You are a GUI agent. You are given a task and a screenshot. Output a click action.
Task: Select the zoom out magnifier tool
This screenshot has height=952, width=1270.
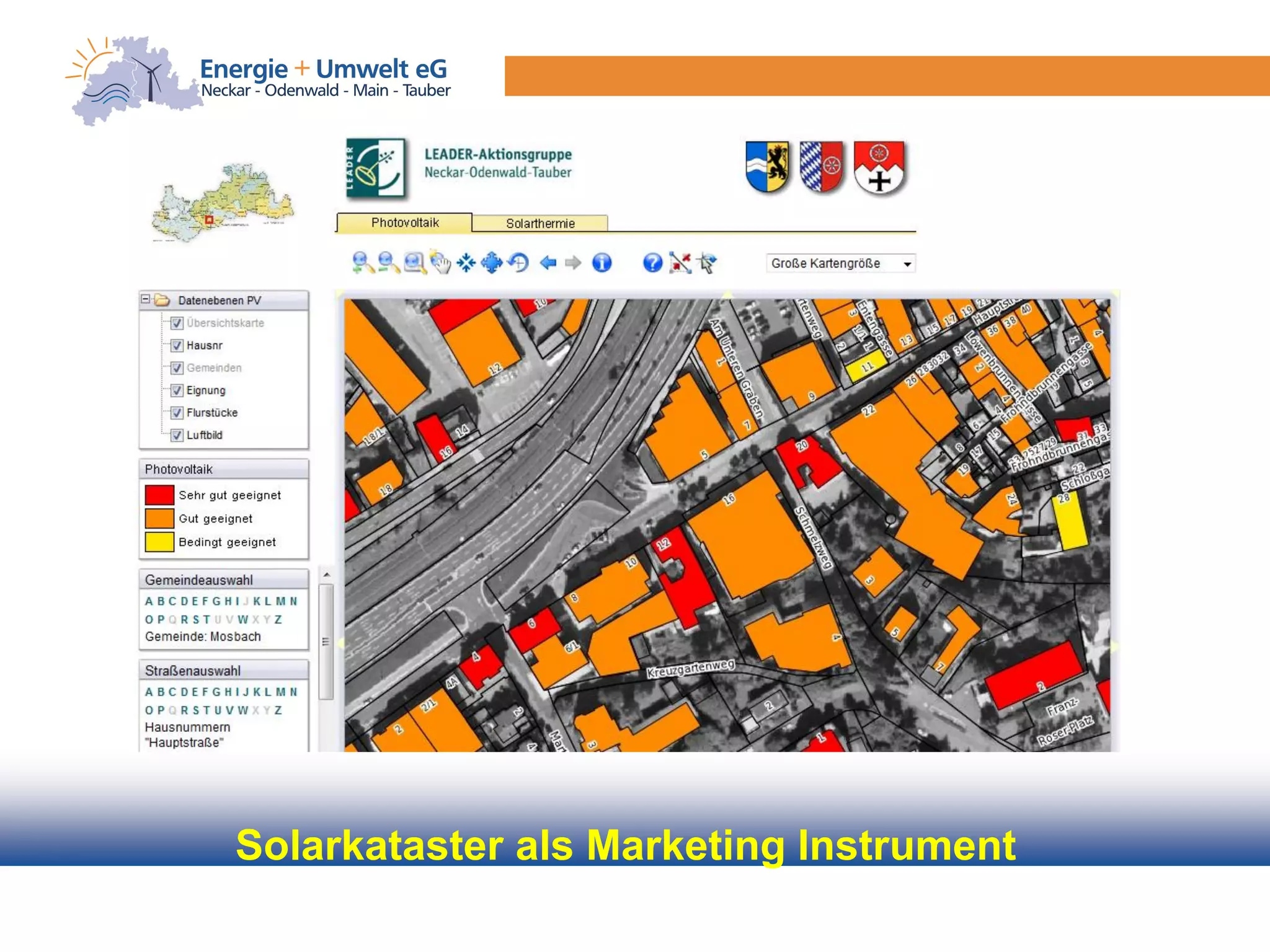coord(389,263)
